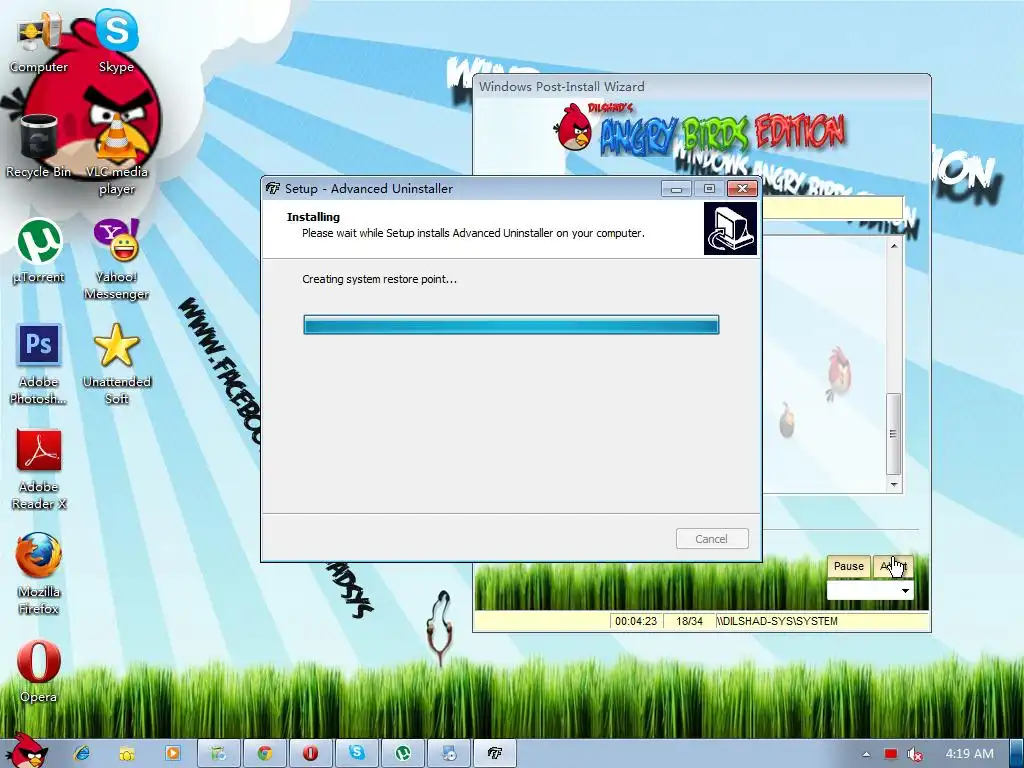Click the installation progress bar

[511, 325]
